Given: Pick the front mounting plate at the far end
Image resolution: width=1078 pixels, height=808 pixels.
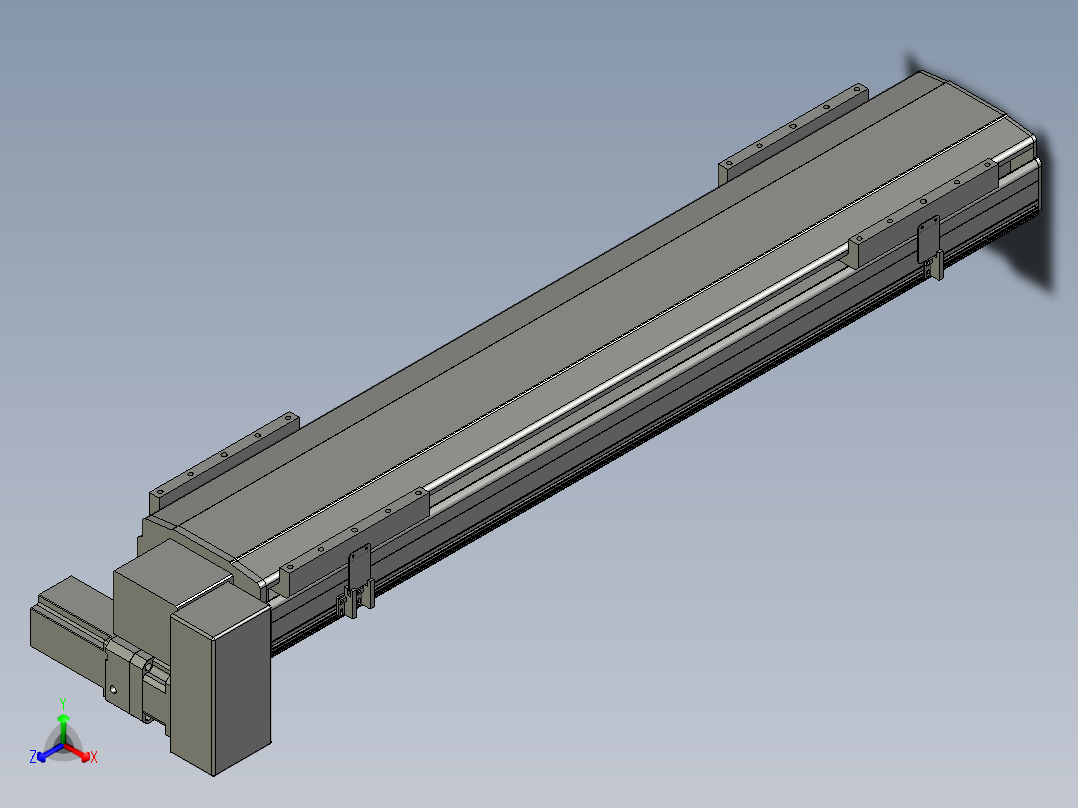Looking at the screenshot, I should (923, 213).
